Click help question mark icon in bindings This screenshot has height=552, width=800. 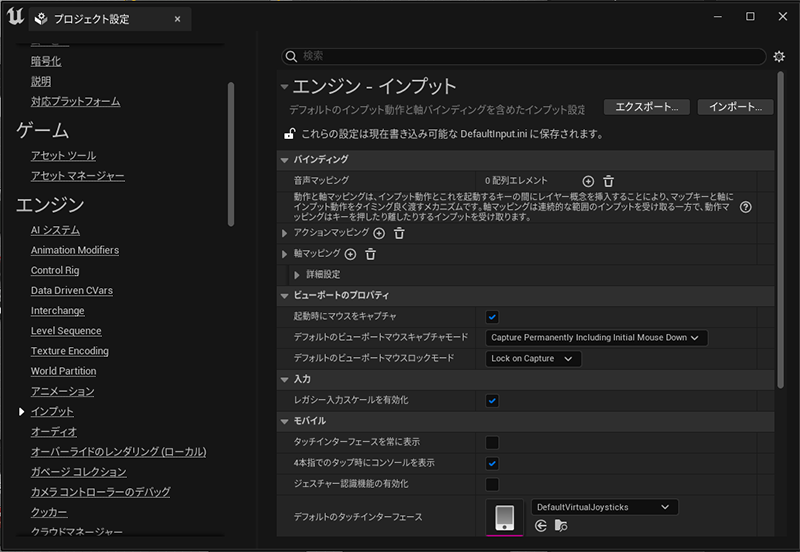[x=745, y=208]
